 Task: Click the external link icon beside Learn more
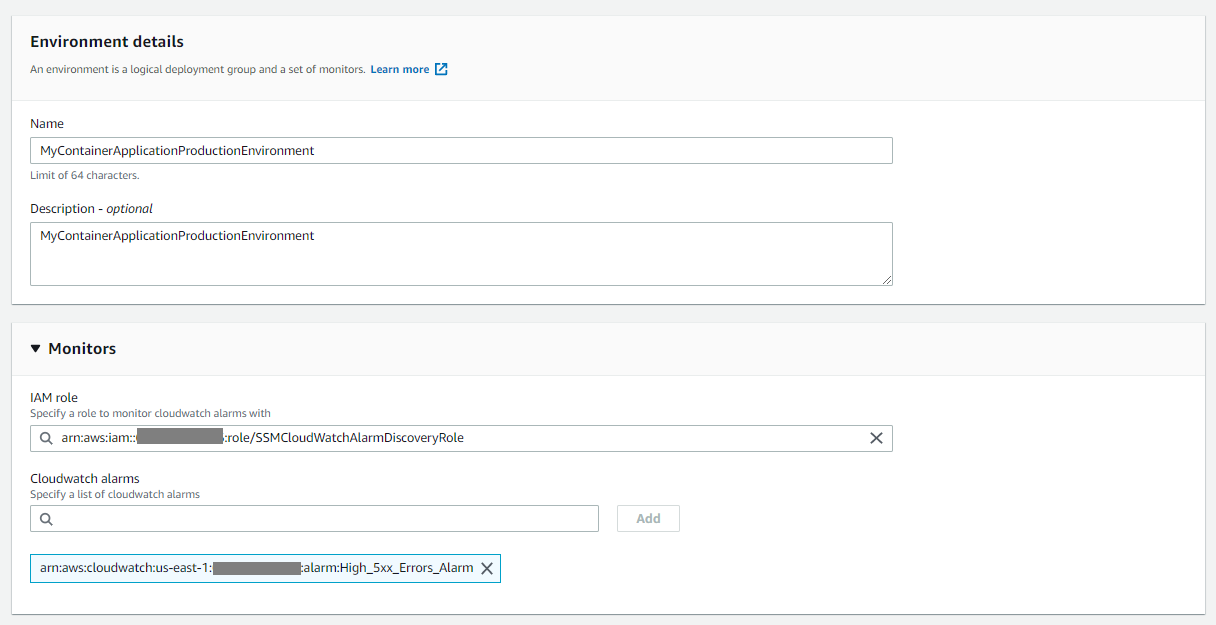(443, 69)
